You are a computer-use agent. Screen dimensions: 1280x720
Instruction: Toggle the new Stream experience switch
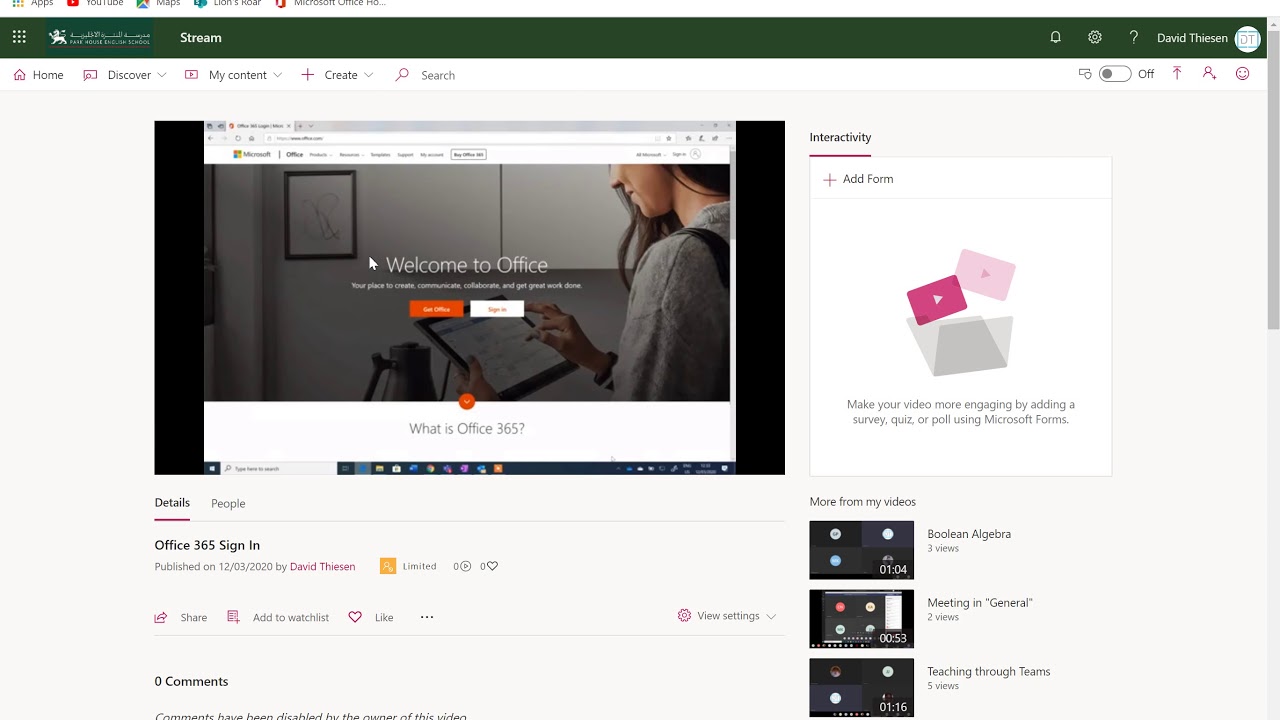point(1114,74)
